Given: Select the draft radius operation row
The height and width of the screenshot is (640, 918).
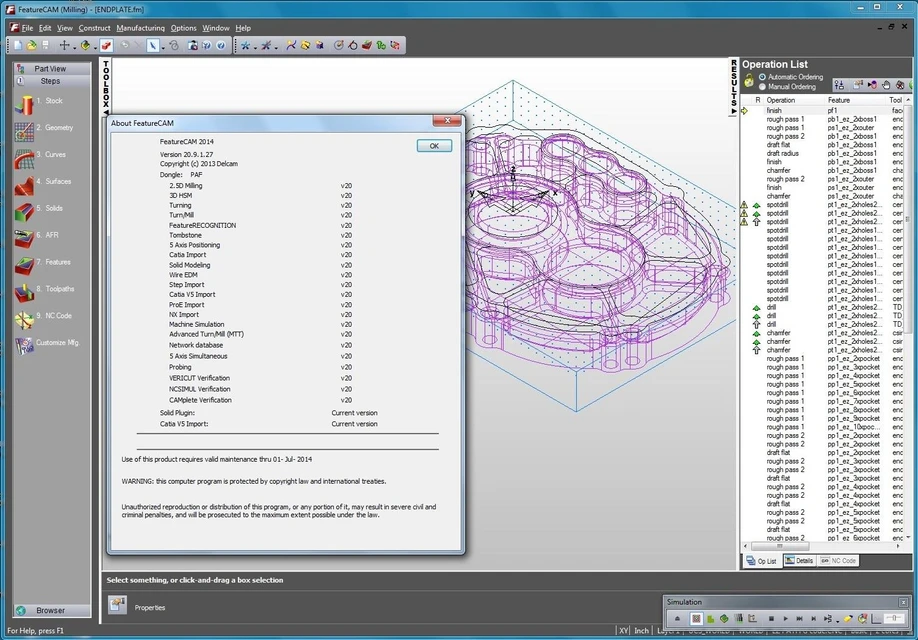Looking at the screenshot, I should point(822,153).
